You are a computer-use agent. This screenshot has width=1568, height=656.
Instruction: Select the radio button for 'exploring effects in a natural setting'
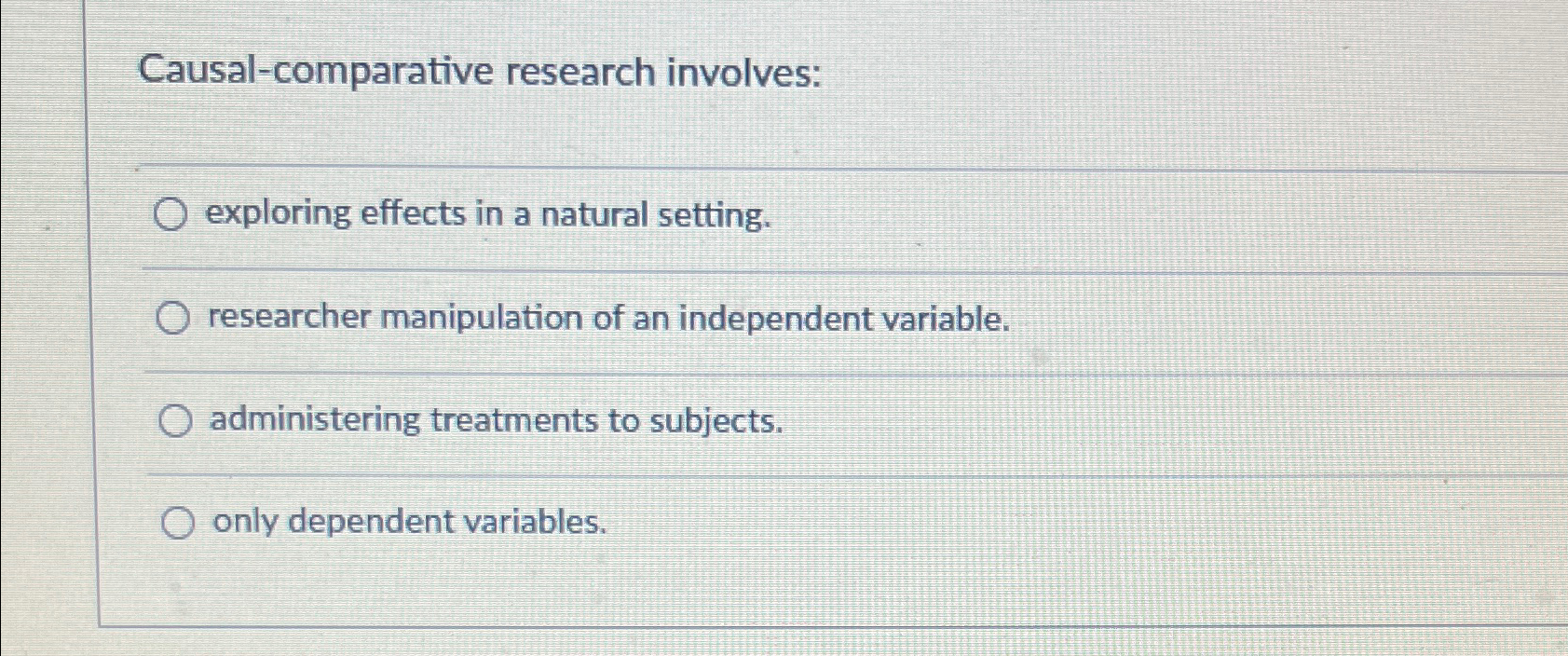[x=173, y=215]
